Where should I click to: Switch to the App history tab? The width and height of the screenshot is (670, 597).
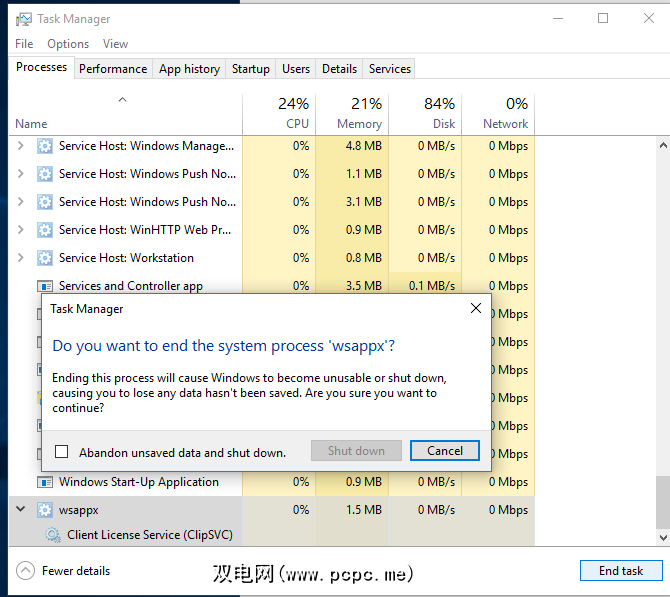point(189,69)
